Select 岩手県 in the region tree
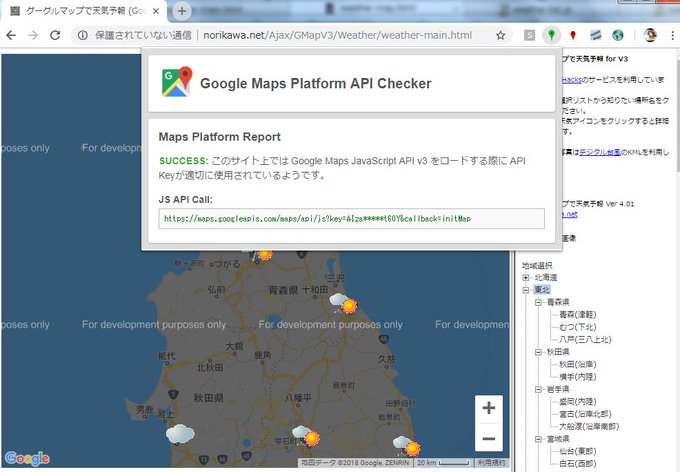680x472 pixels. point(558,390)
